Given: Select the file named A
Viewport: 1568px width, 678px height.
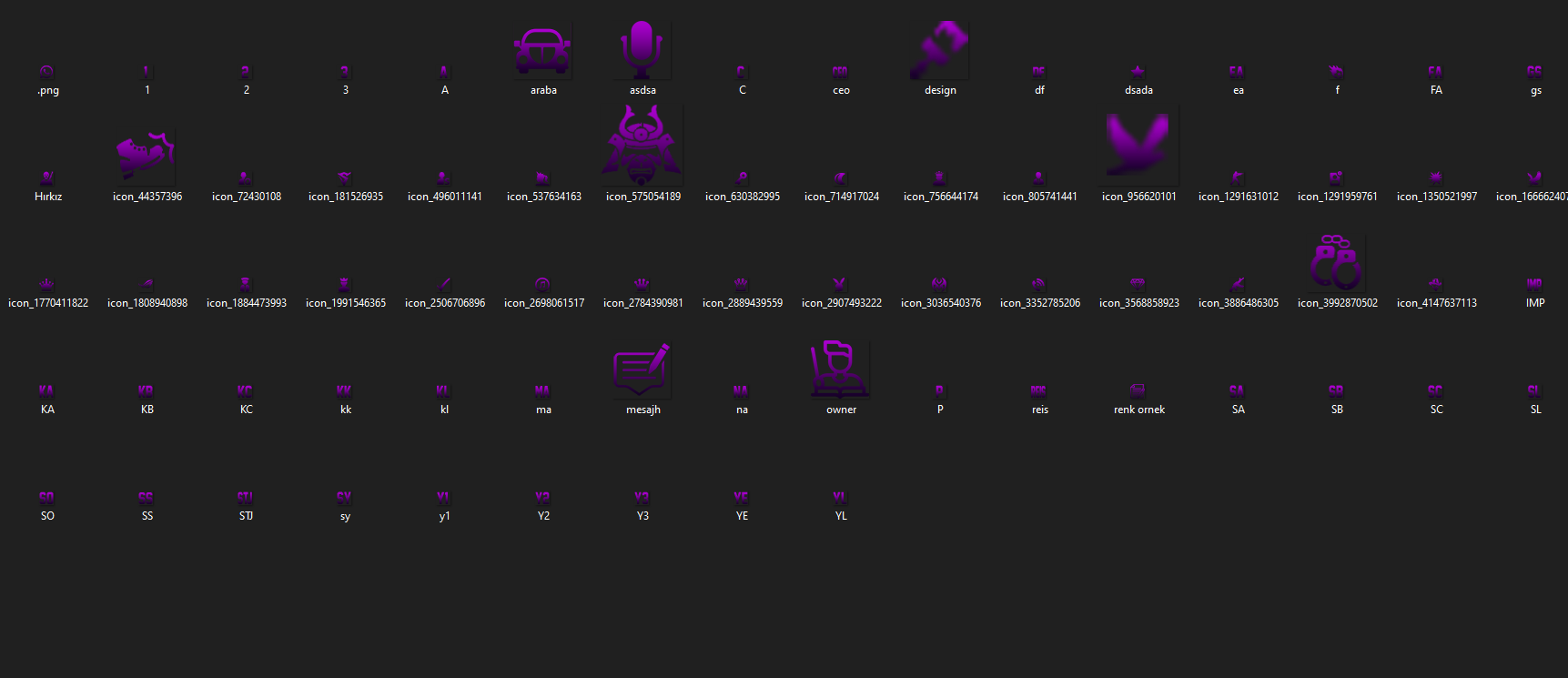Looking at the screenshot, I should (x=443, y=71).
